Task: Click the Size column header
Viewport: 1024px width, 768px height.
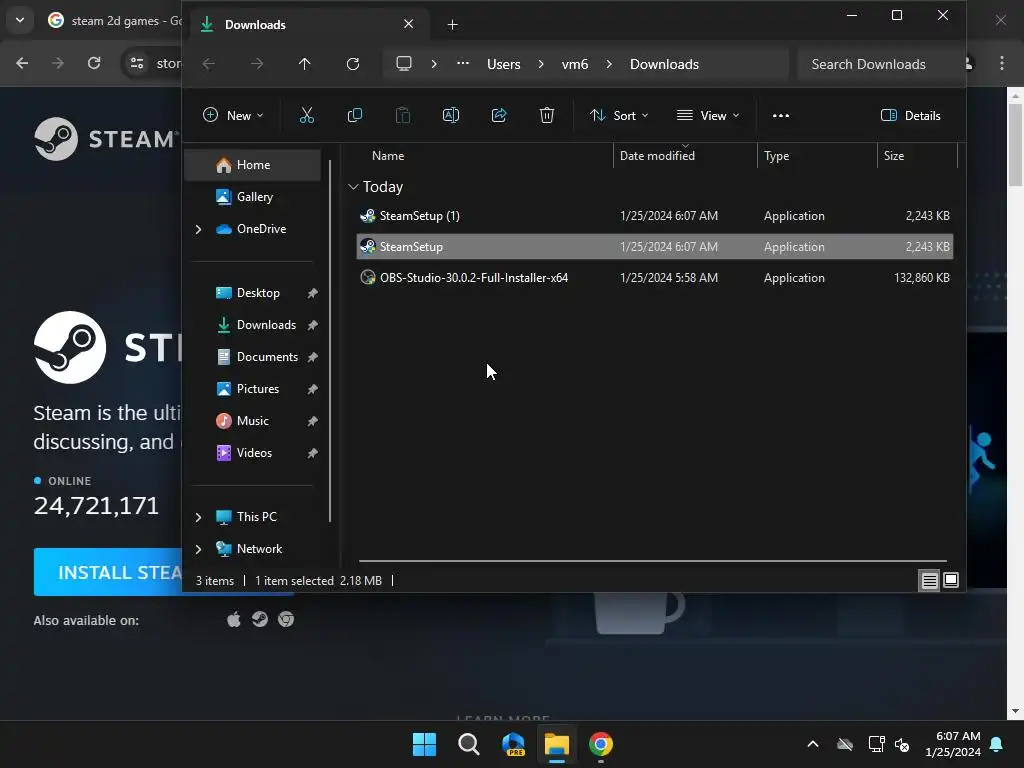Action: (894, 155)
